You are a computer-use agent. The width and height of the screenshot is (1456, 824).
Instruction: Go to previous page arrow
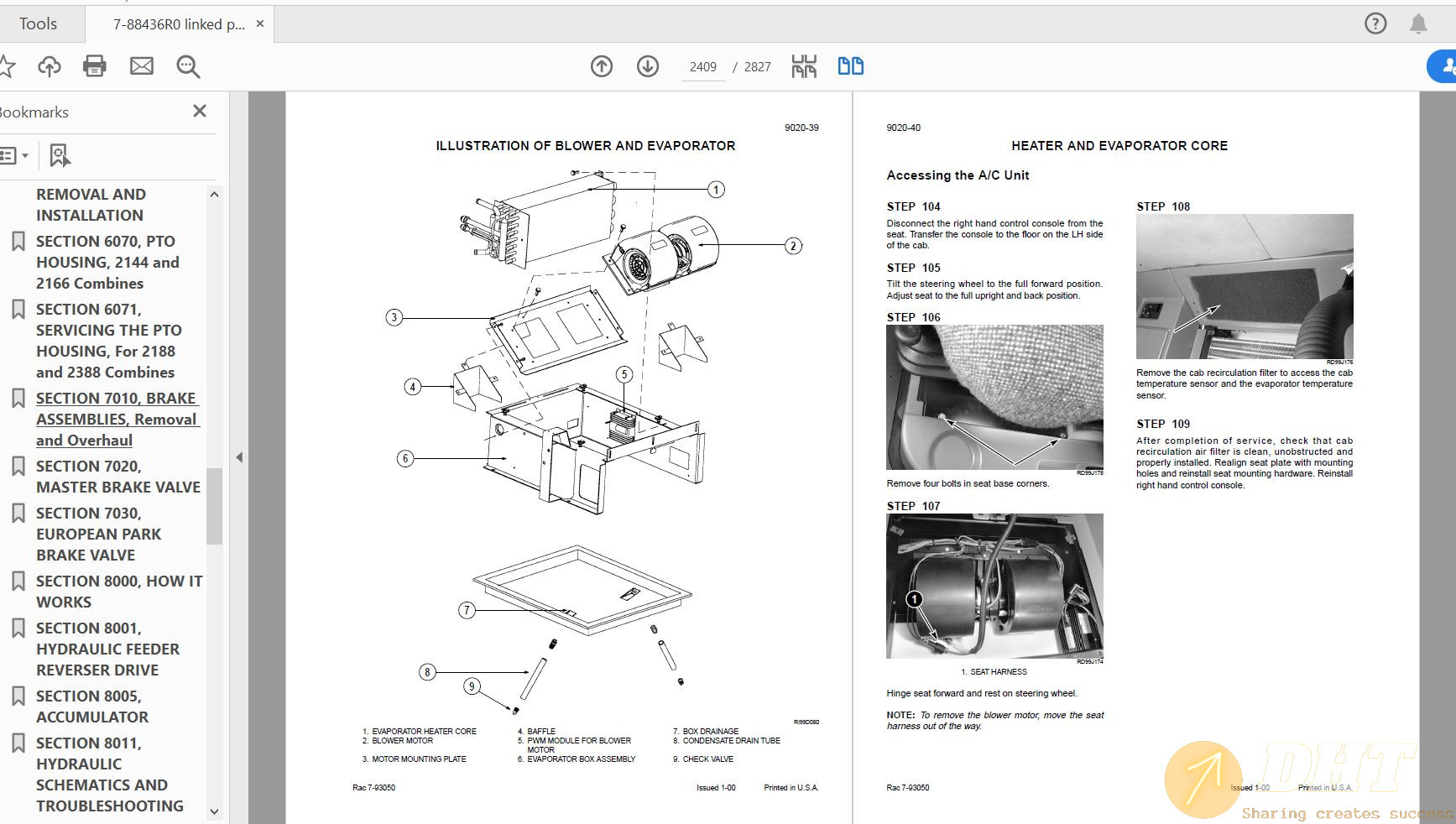(x=602, y=66)
